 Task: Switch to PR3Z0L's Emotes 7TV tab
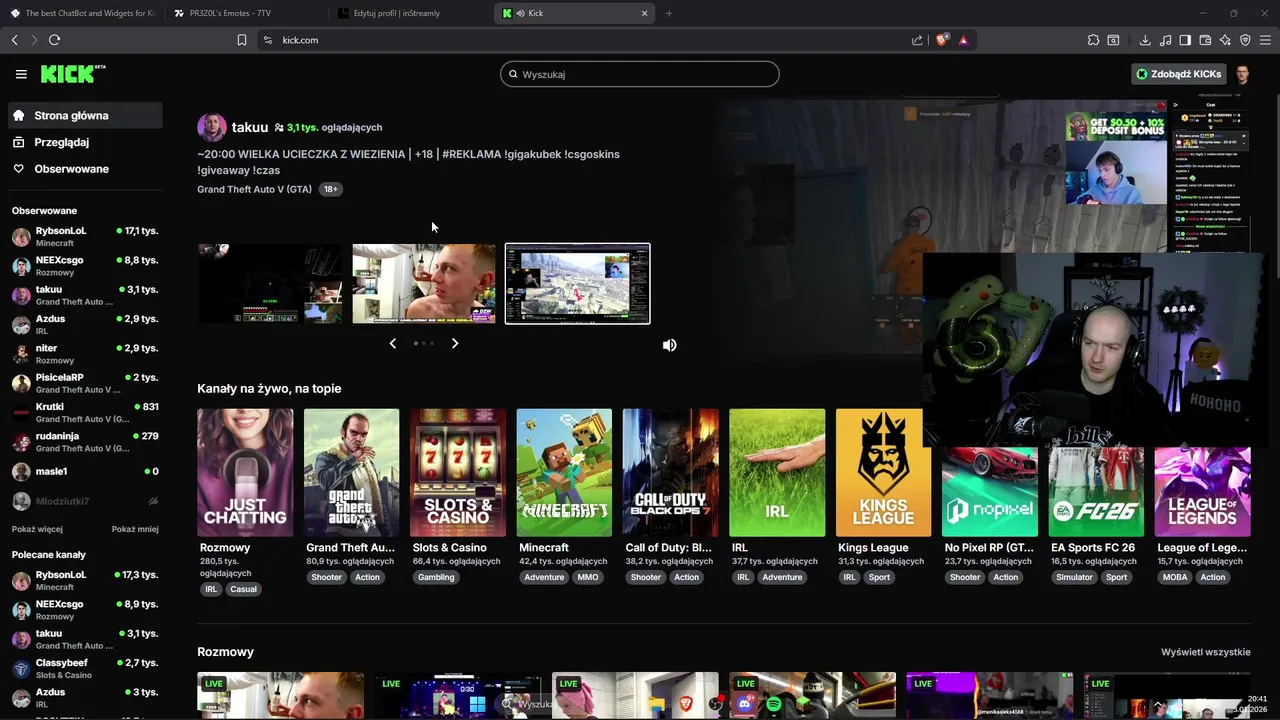coord(245,13)
